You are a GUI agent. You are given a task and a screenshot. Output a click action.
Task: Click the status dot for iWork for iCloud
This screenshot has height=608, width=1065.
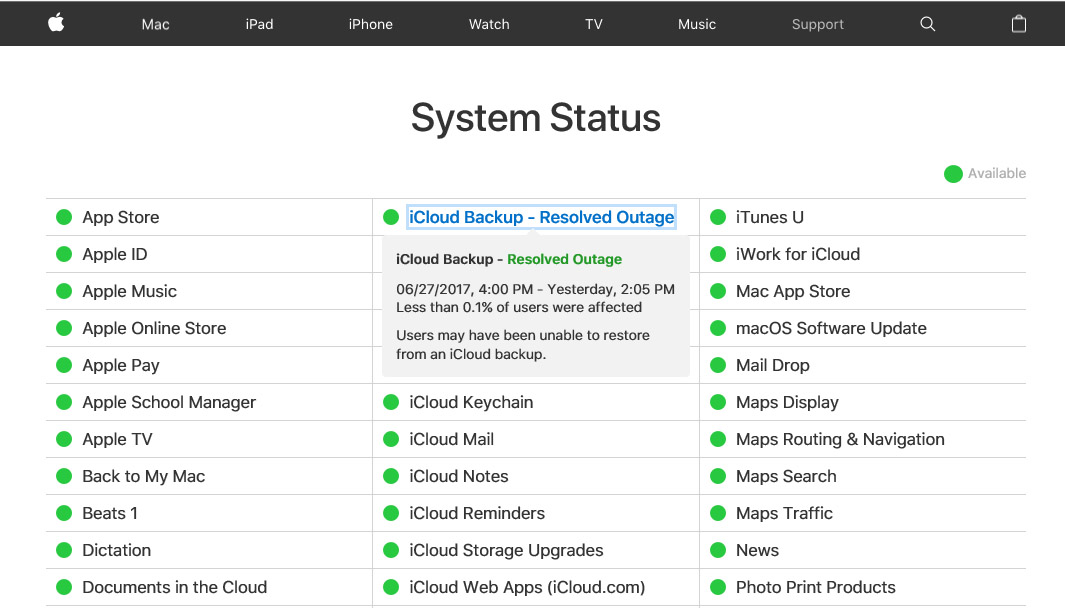(x=718, y=254)
